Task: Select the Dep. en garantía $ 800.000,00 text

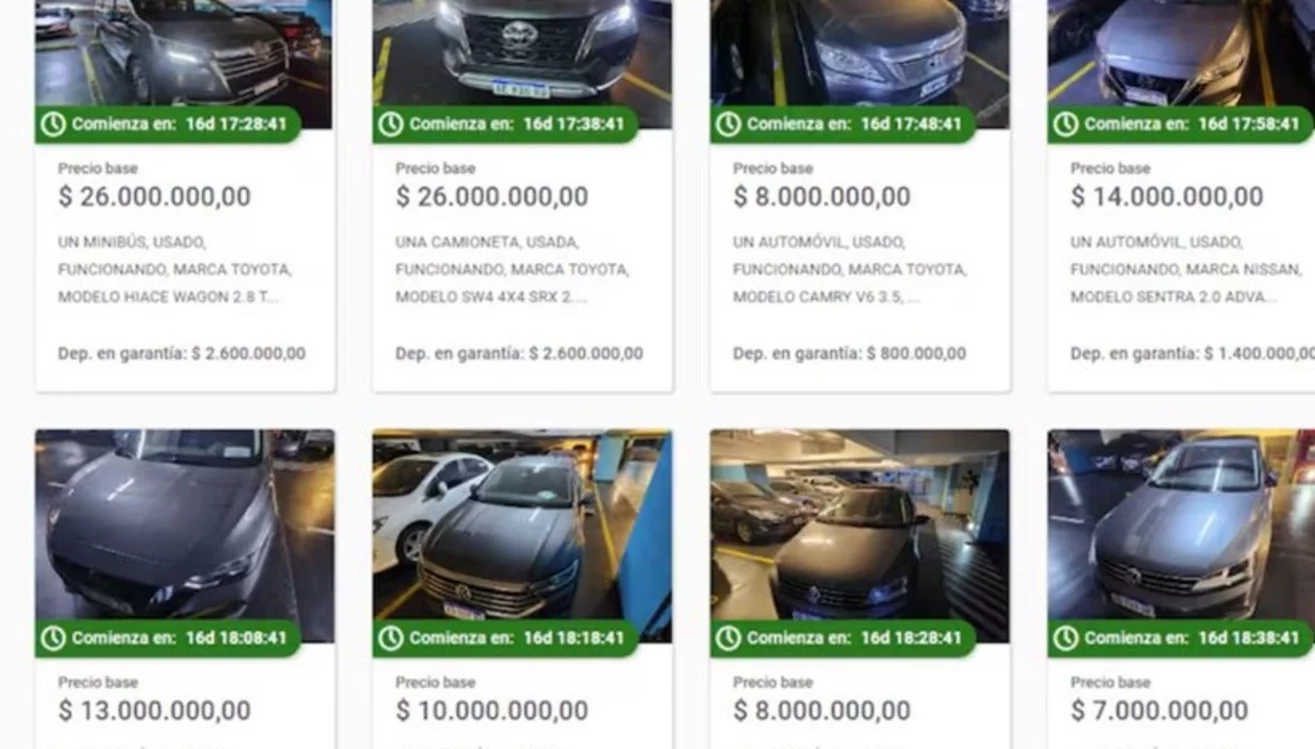Action: pos(849,353)
